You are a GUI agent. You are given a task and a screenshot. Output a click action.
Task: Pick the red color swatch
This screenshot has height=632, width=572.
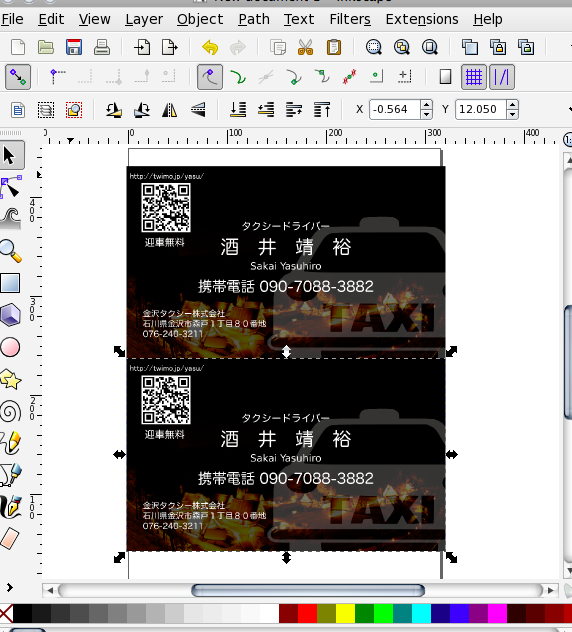(x=308, y=613)
